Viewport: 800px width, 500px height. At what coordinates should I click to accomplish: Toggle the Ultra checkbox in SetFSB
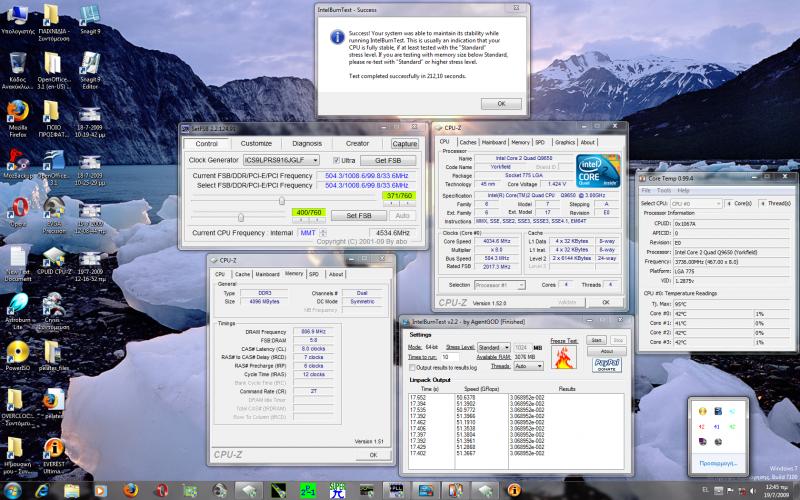[x=336, y=160]
